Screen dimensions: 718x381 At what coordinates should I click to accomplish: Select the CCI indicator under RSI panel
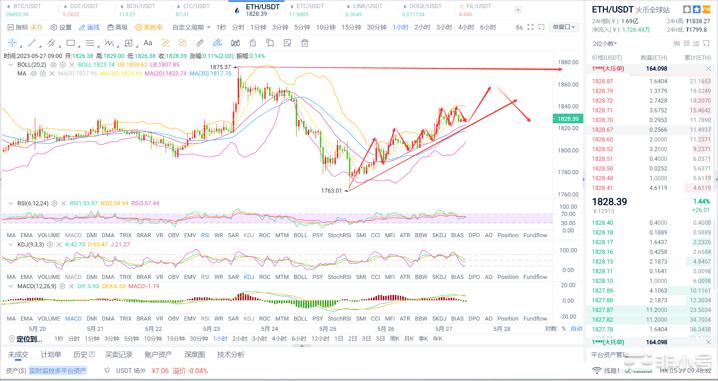(x=375, y=235)
